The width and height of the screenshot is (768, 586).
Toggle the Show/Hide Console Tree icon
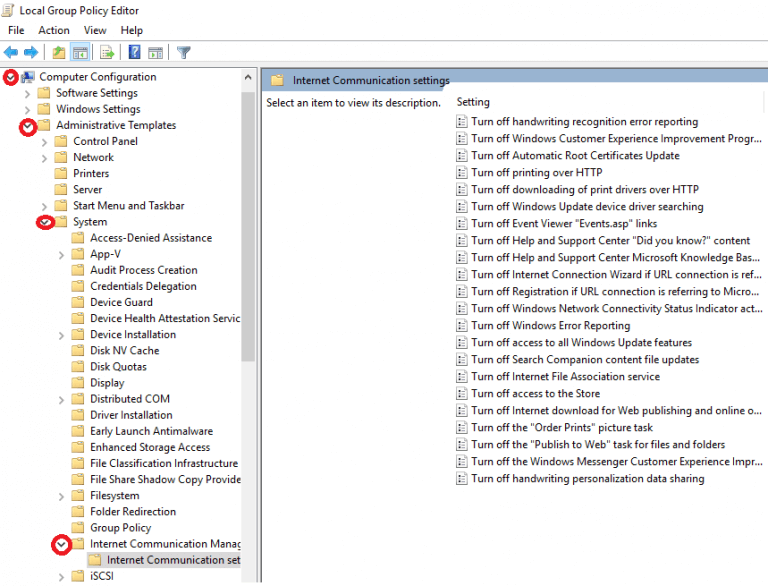[x=80, y=52]
